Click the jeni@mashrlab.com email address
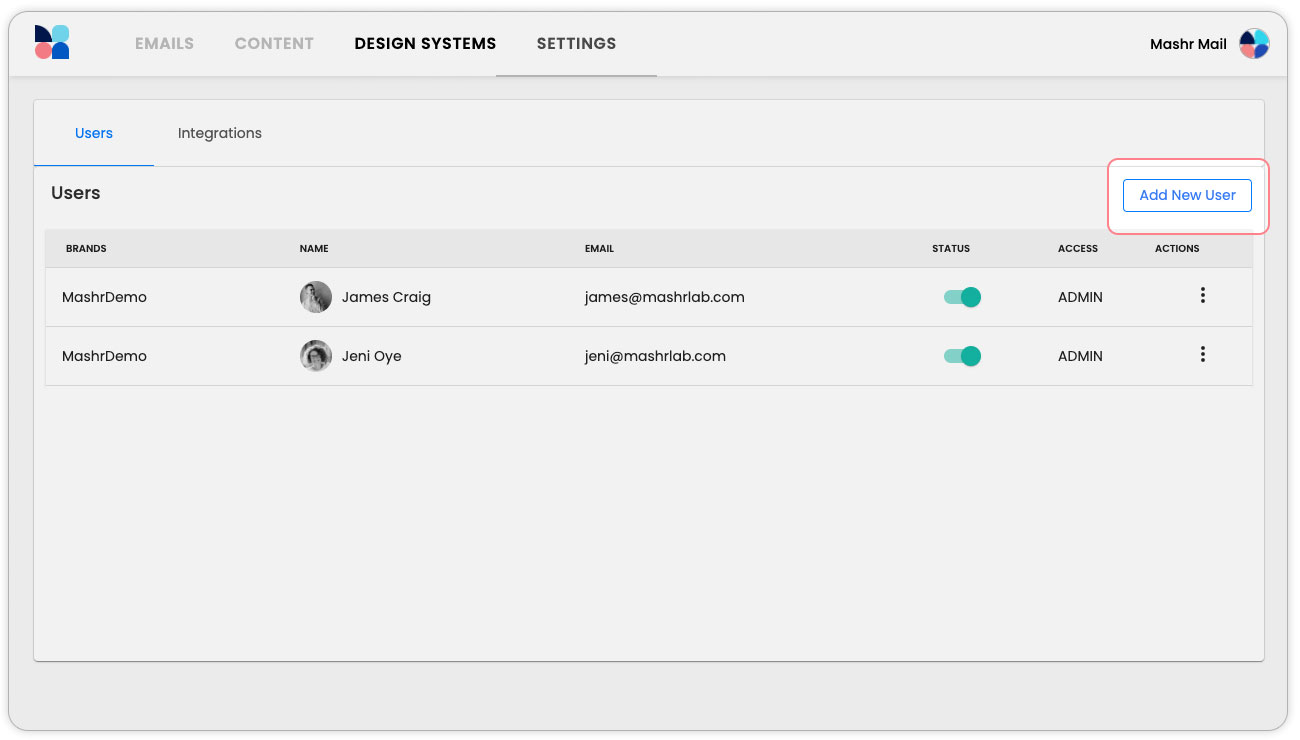This screenshot has width=1300, height=740. click(655, 356)
